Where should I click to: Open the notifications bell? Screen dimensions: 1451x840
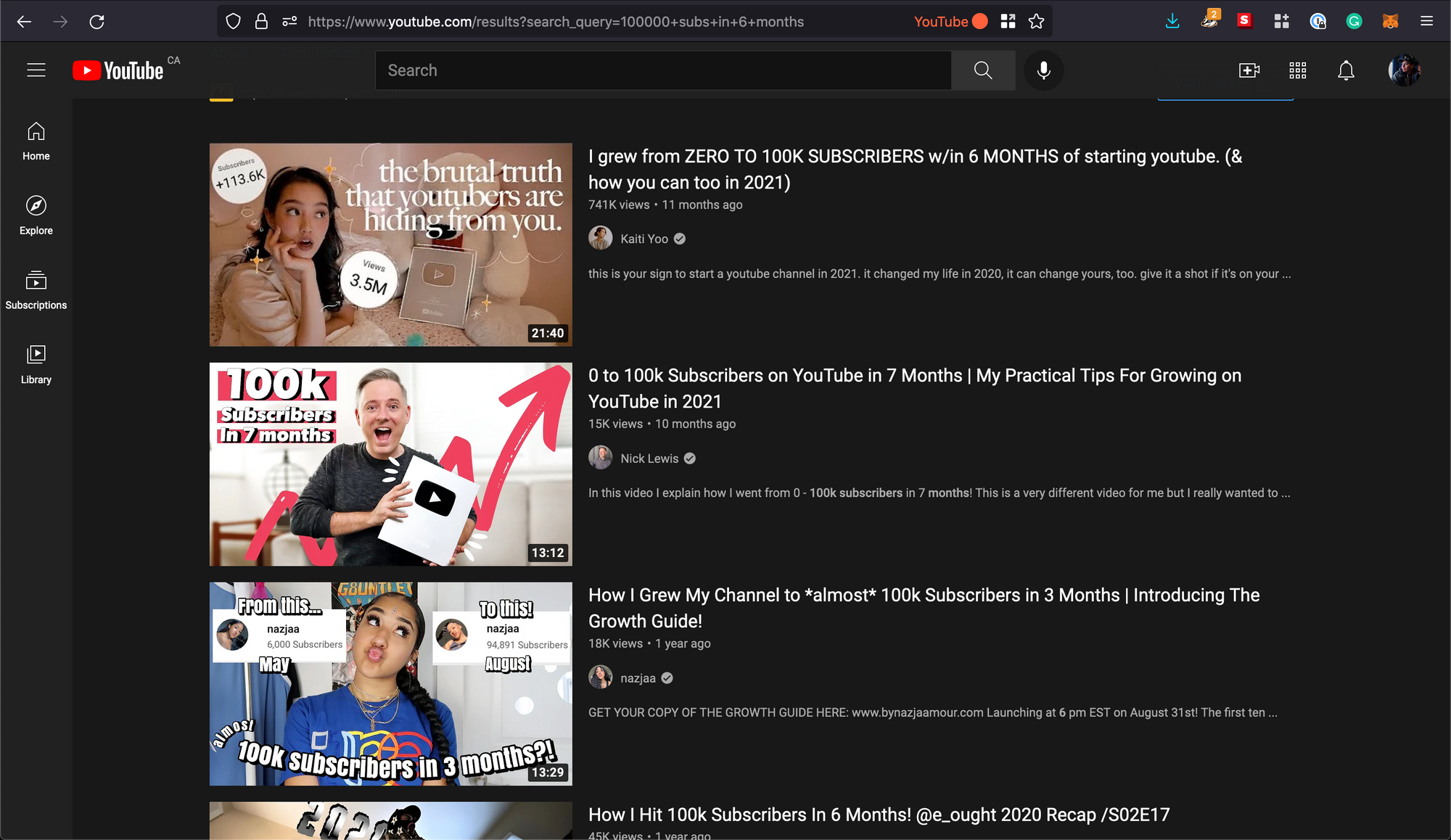click(1346, 70)
